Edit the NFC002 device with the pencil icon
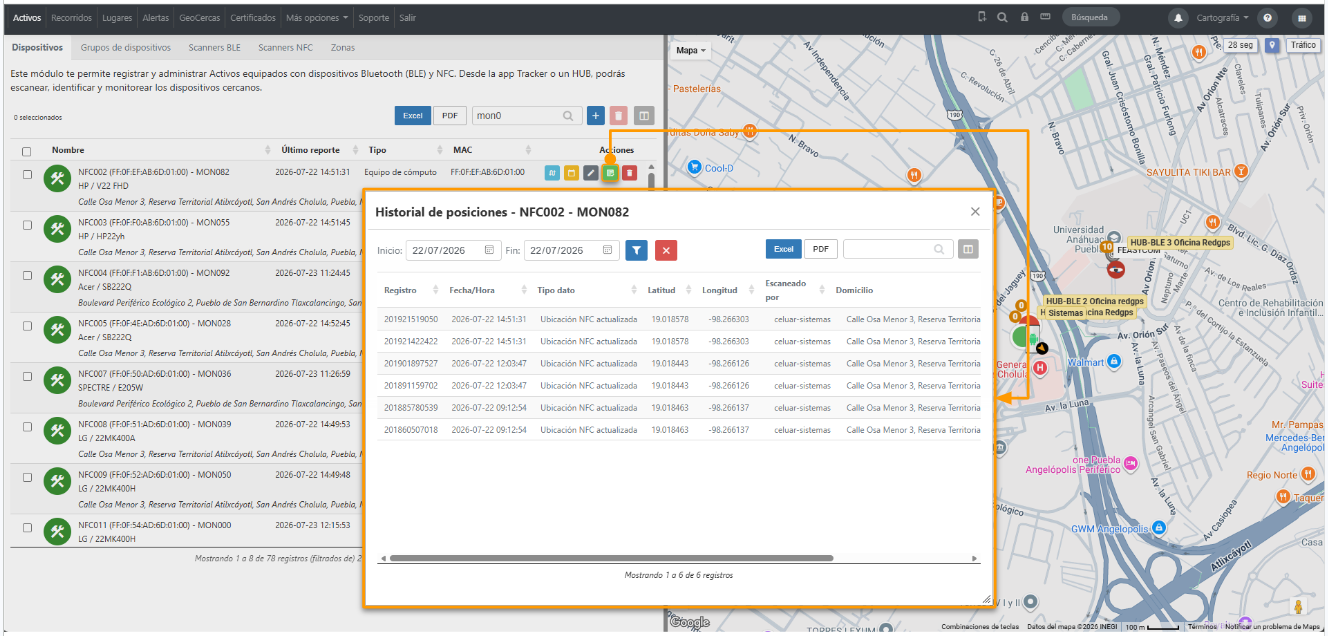Viewport: 1328px width, 636px height. click(591, 173)
